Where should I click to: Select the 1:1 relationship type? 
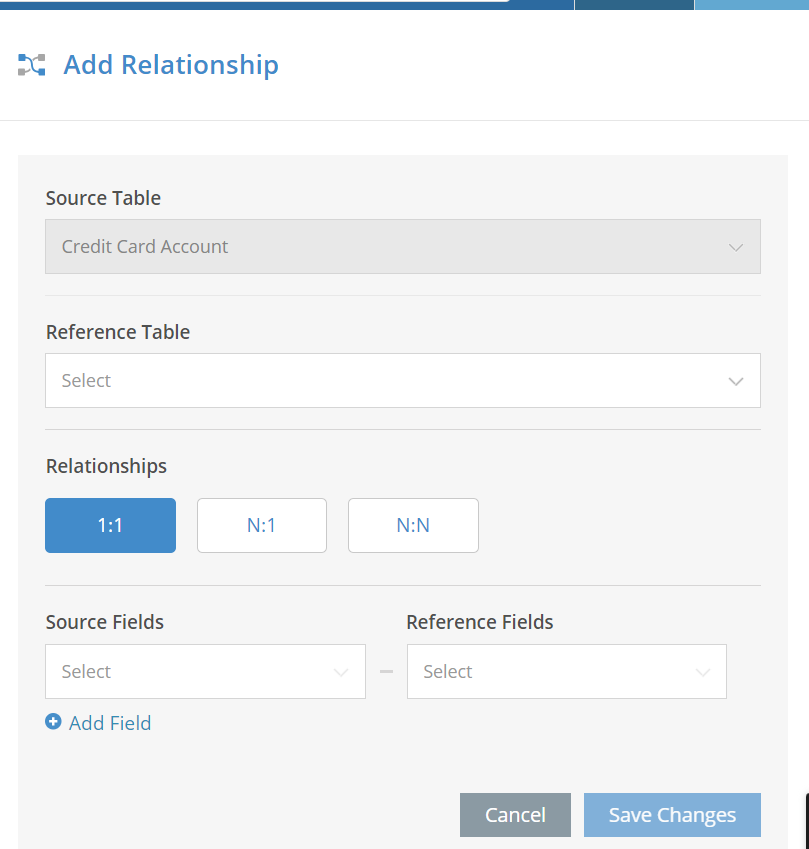(110, 525)
